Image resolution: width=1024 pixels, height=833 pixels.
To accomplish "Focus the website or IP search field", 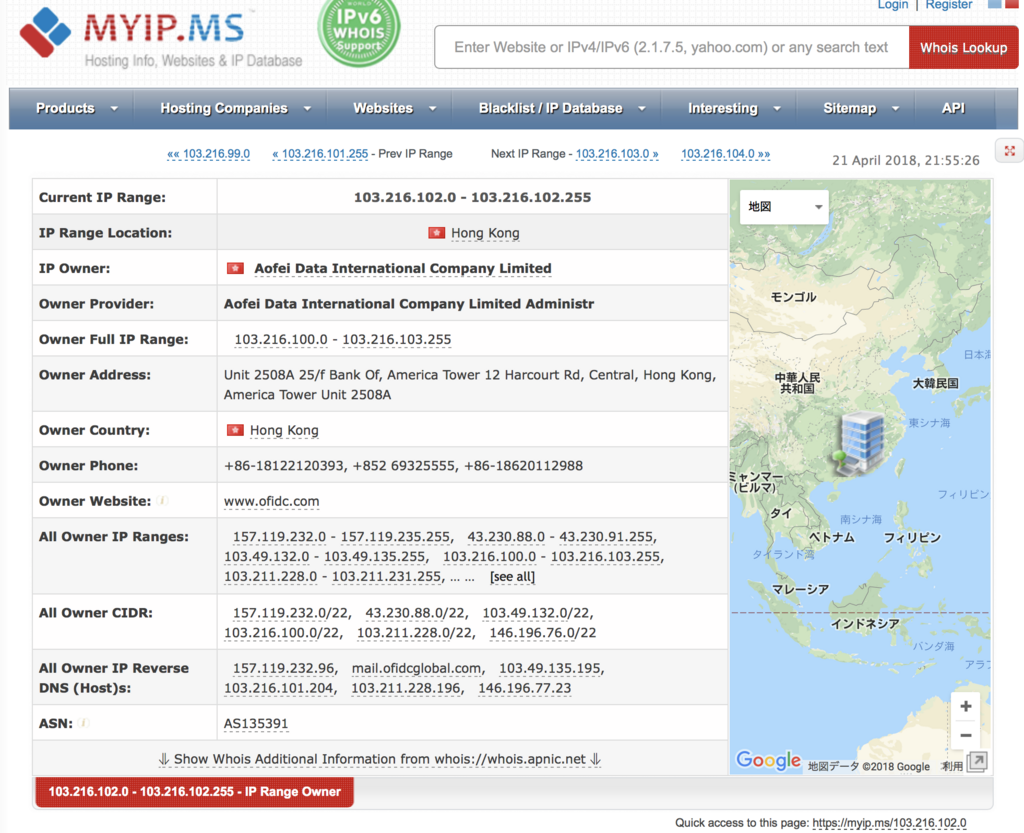I will click(671, 48).
